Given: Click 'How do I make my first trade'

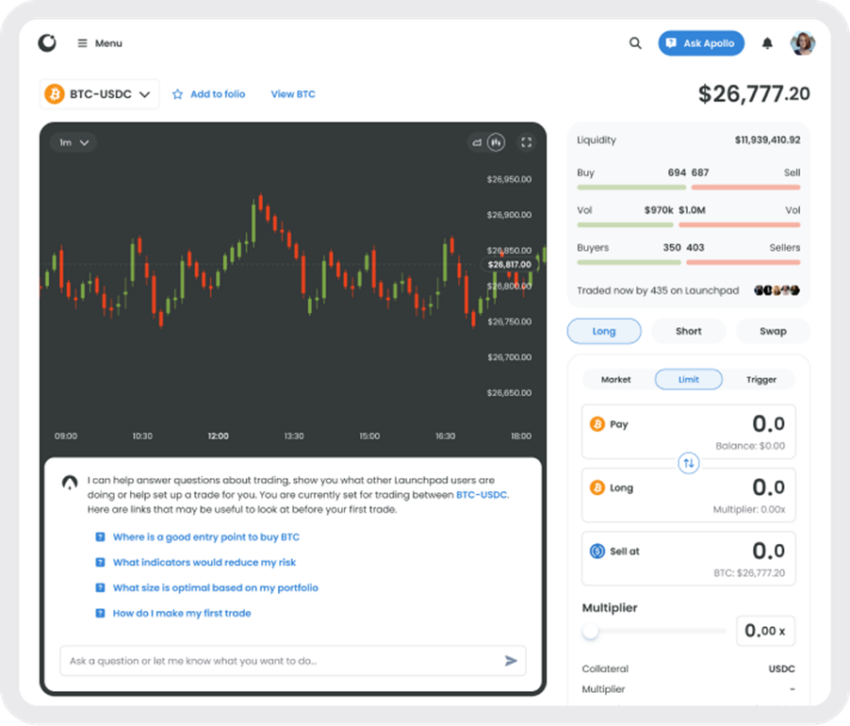Looking at the screenshot, I should coord(182,613).
